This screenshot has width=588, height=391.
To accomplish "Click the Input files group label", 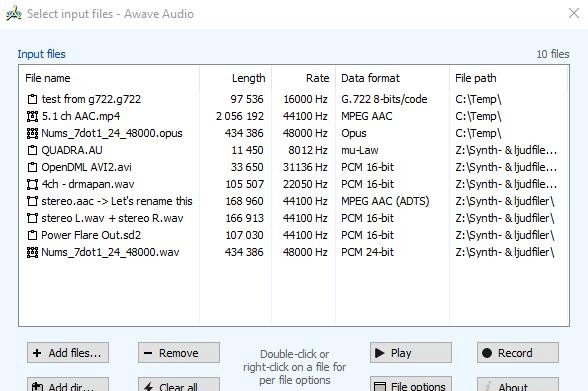I will 41,54.
